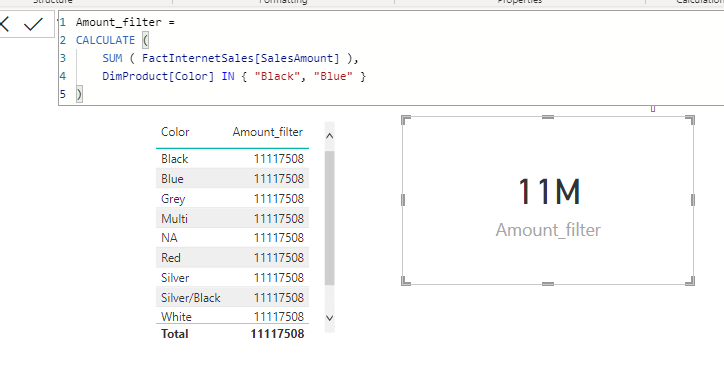The height and width of the screenshot is (388, 724).
Task: Click the Red row amount value 11117508
Action: [278, 258]
